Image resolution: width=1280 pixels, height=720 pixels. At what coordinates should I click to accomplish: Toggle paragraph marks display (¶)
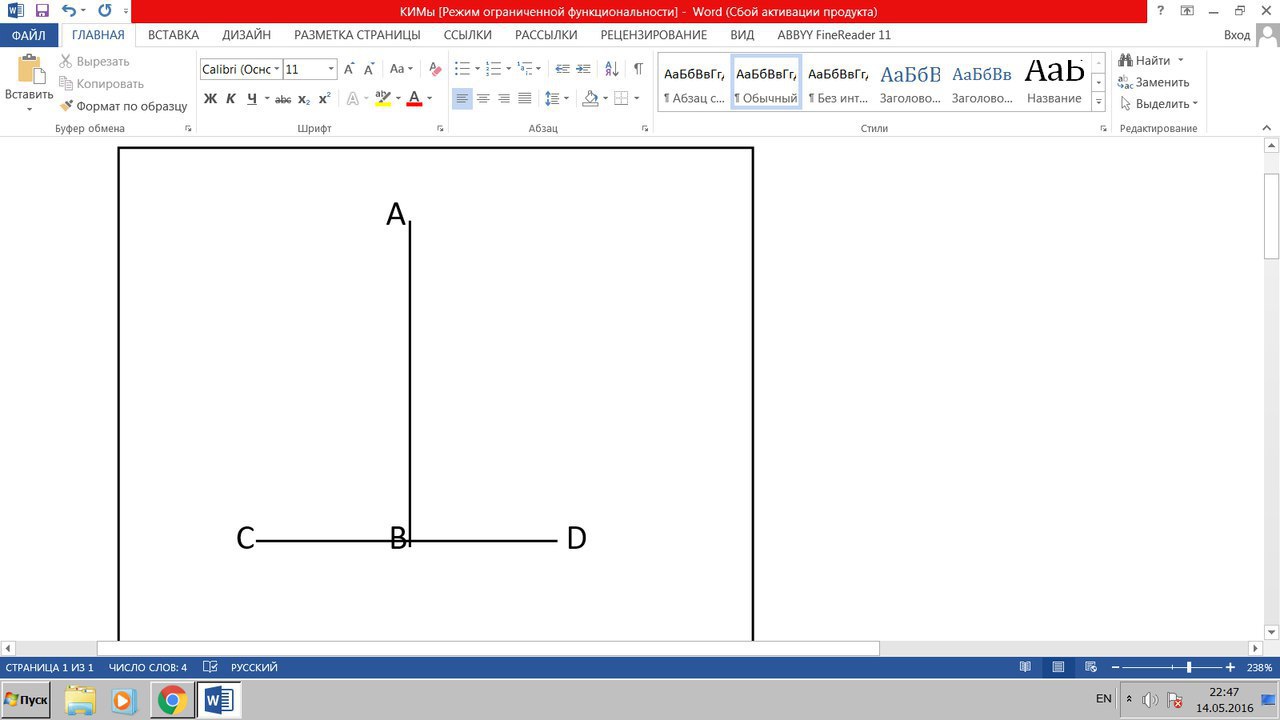pos(638,69)
